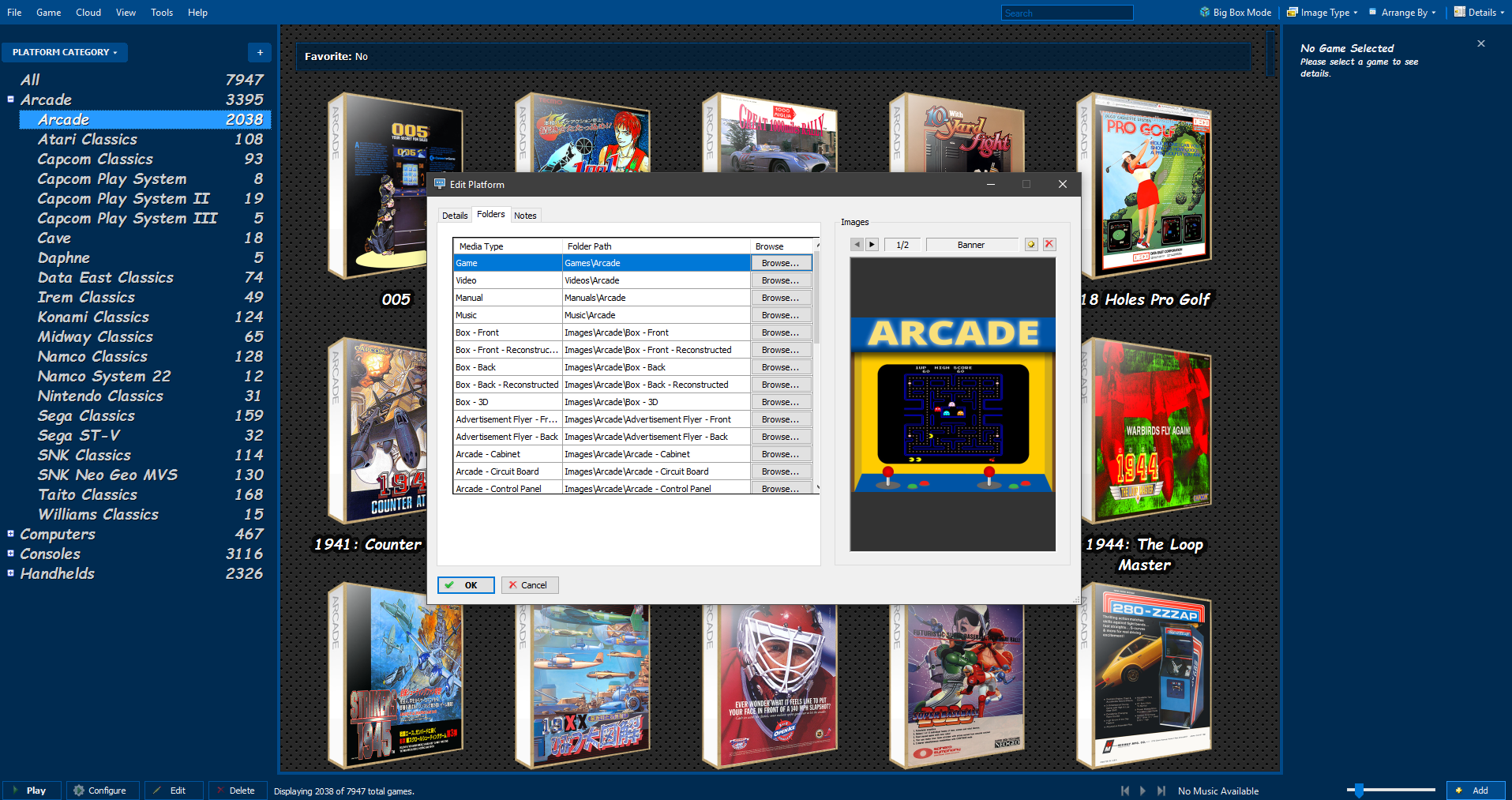Switch to Big Box Mode

point(1236,13)
